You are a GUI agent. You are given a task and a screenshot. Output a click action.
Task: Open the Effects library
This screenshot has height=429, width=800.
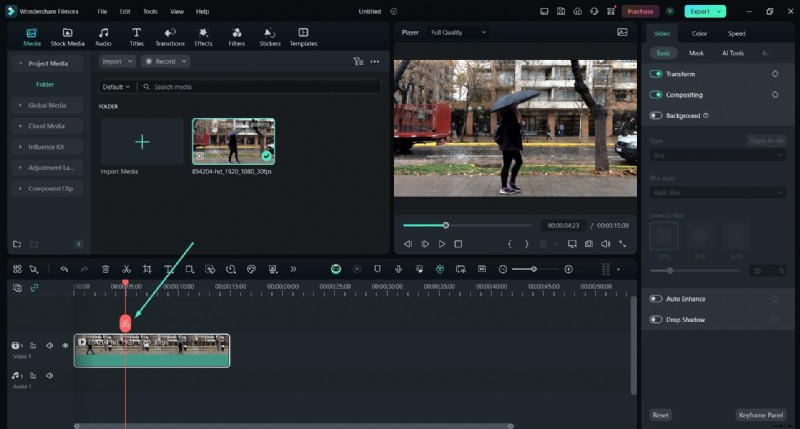[x=203, y=37]
